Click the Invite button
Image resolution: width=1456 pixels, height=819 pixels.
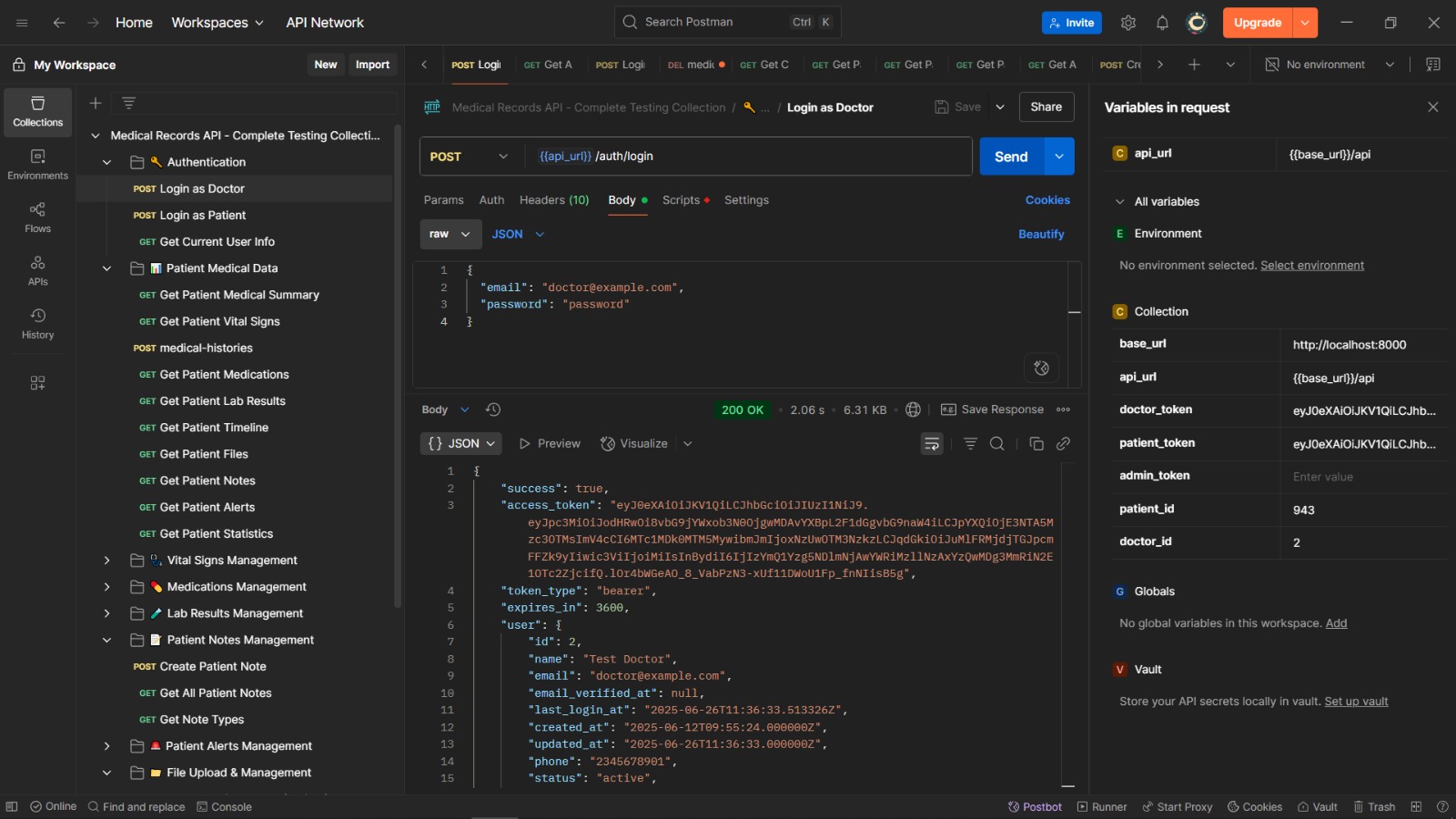1071,23
